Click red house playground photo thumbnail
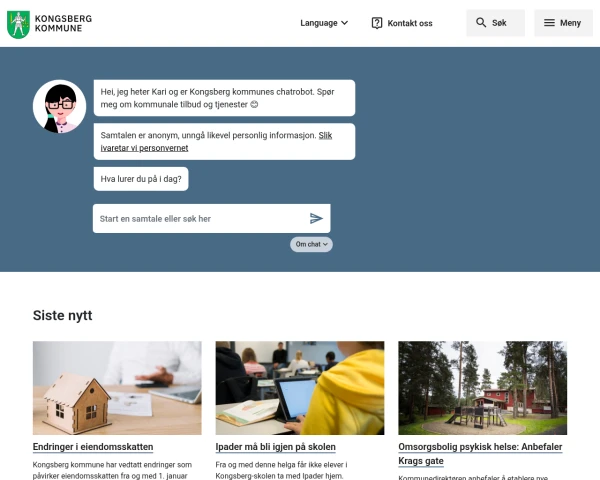 tap(483, 388)
